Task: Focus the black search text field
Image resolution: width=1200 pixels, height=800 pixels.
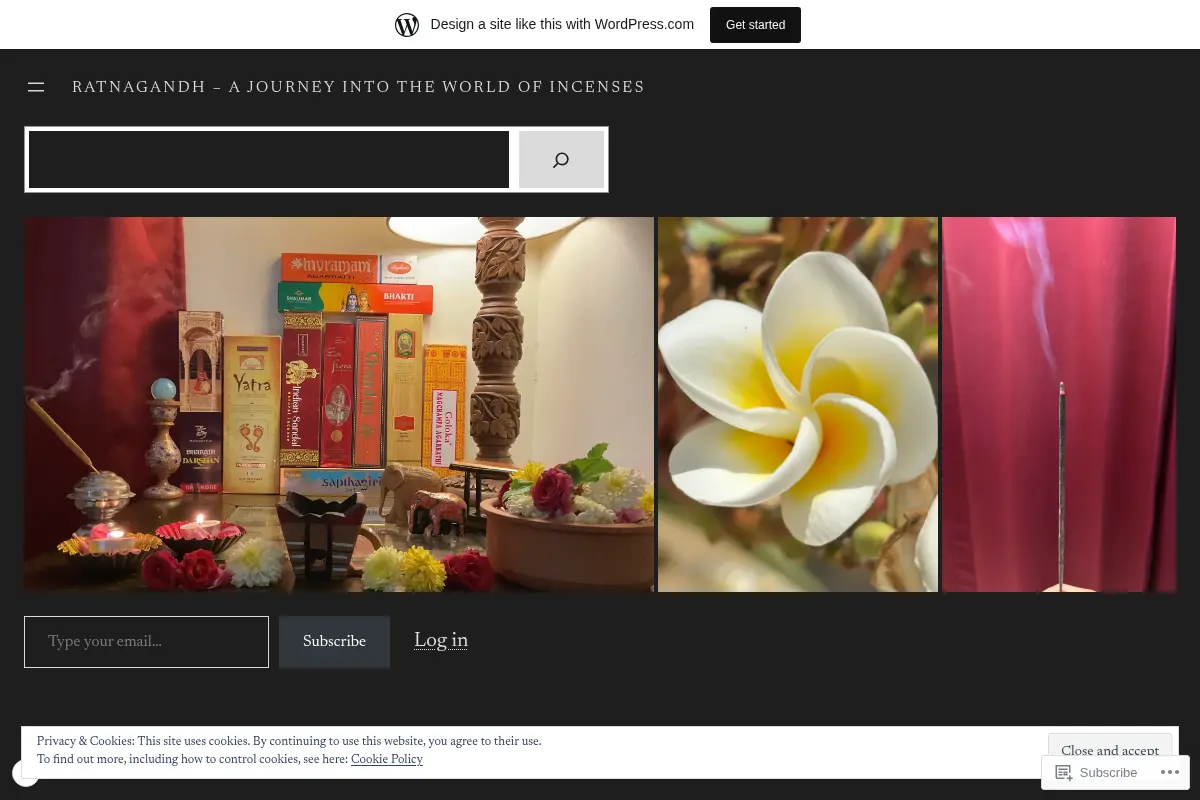Action: (269, 160)
